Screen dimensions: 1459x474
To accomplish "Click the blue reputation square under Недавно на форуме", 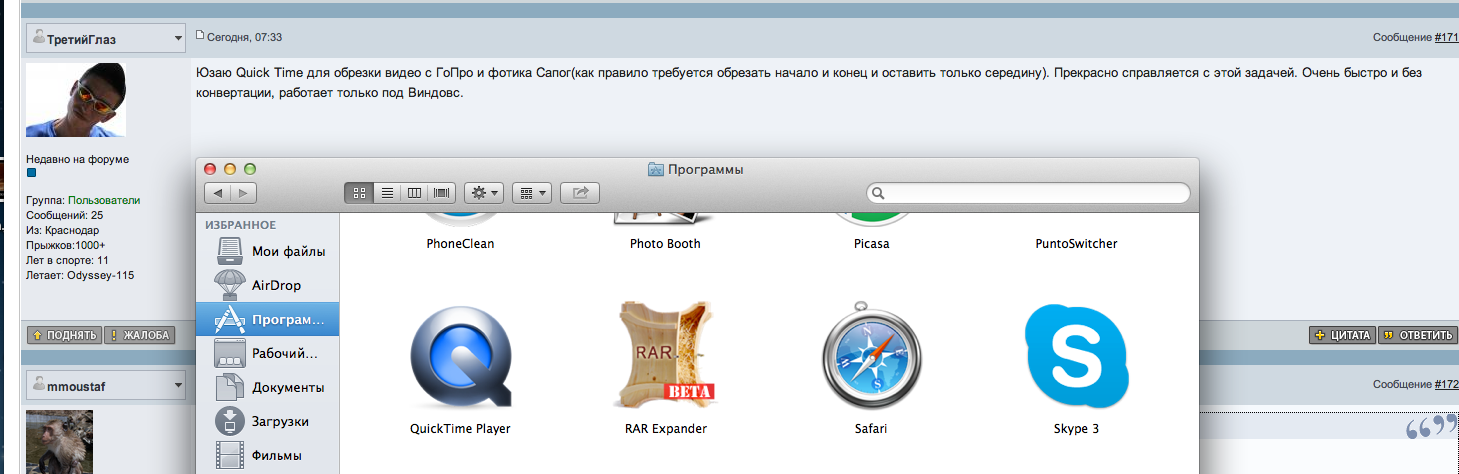I will coord(31,173).
